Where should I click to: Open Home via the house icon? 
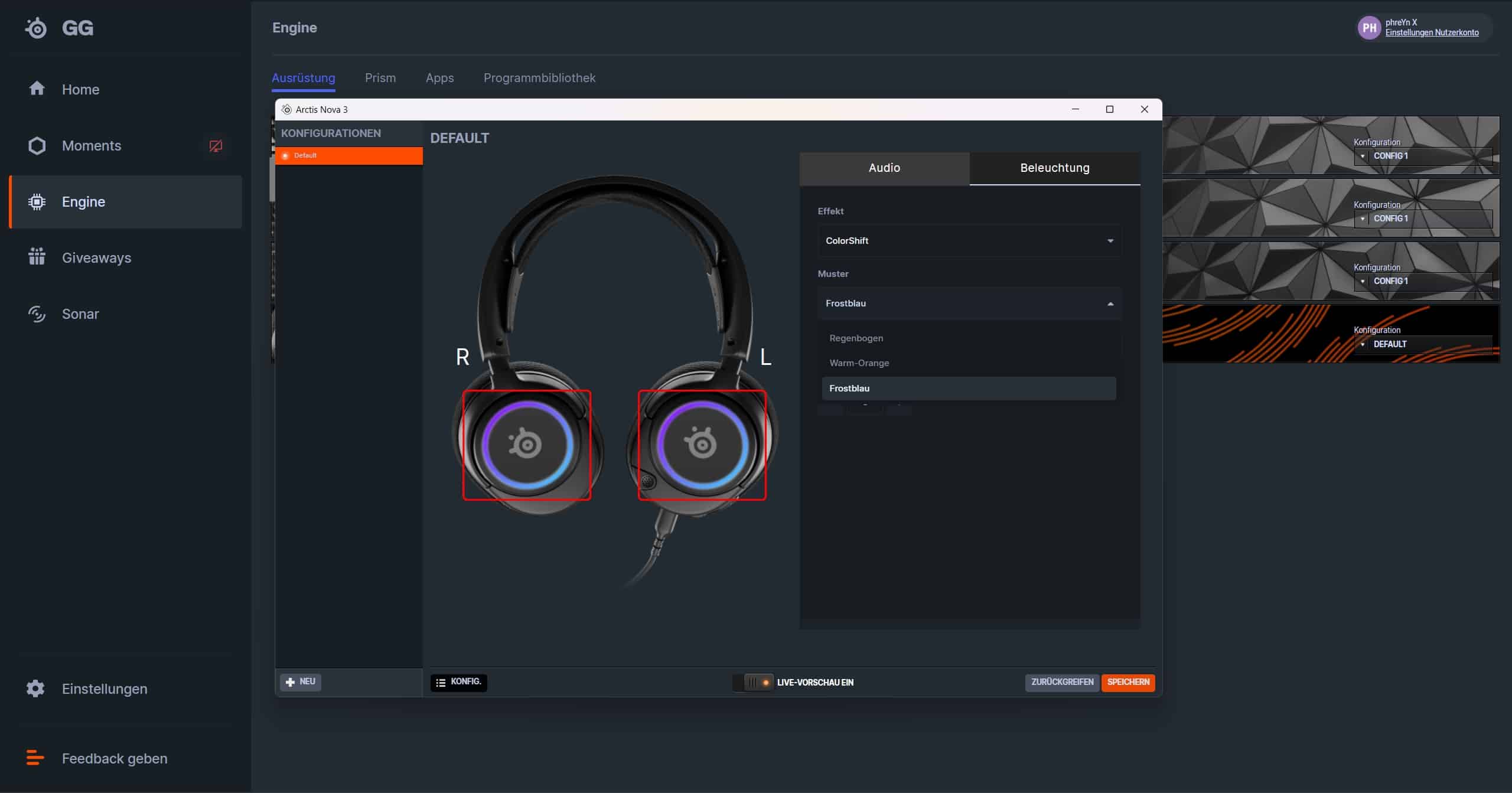click(x=37, y=89)
